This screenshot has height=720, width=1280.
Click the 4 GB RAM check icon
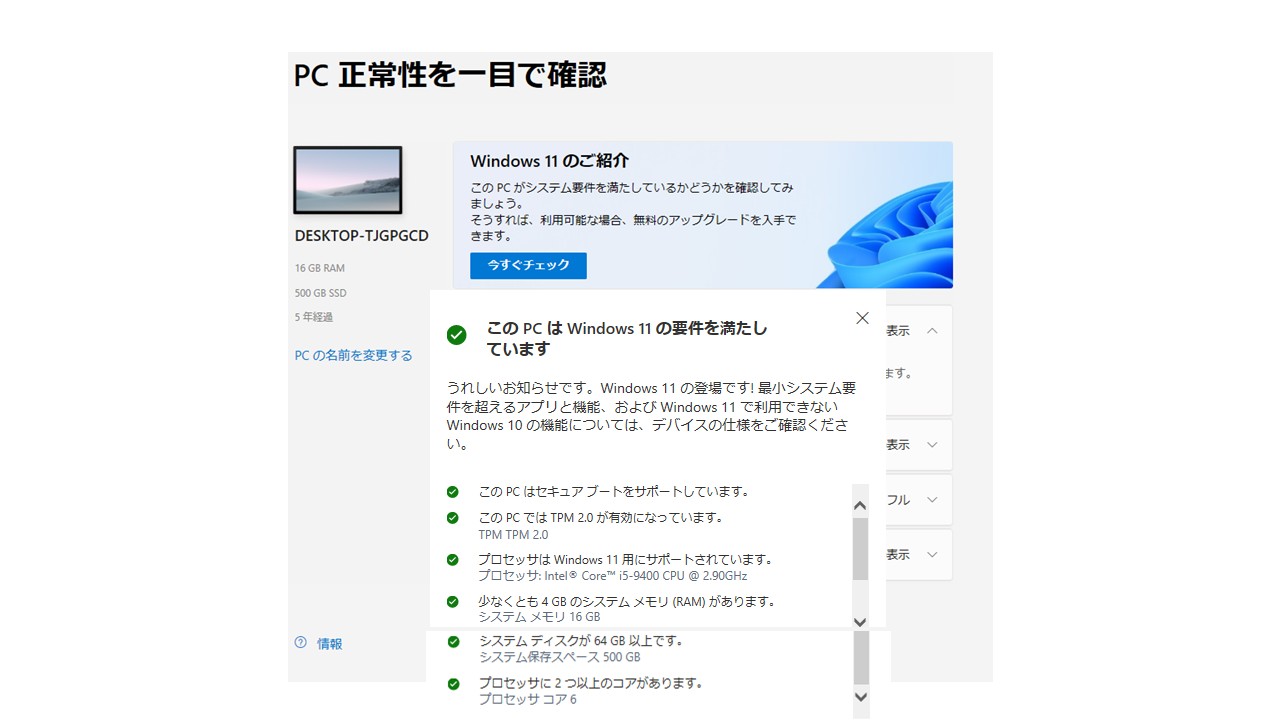point(453,602)
